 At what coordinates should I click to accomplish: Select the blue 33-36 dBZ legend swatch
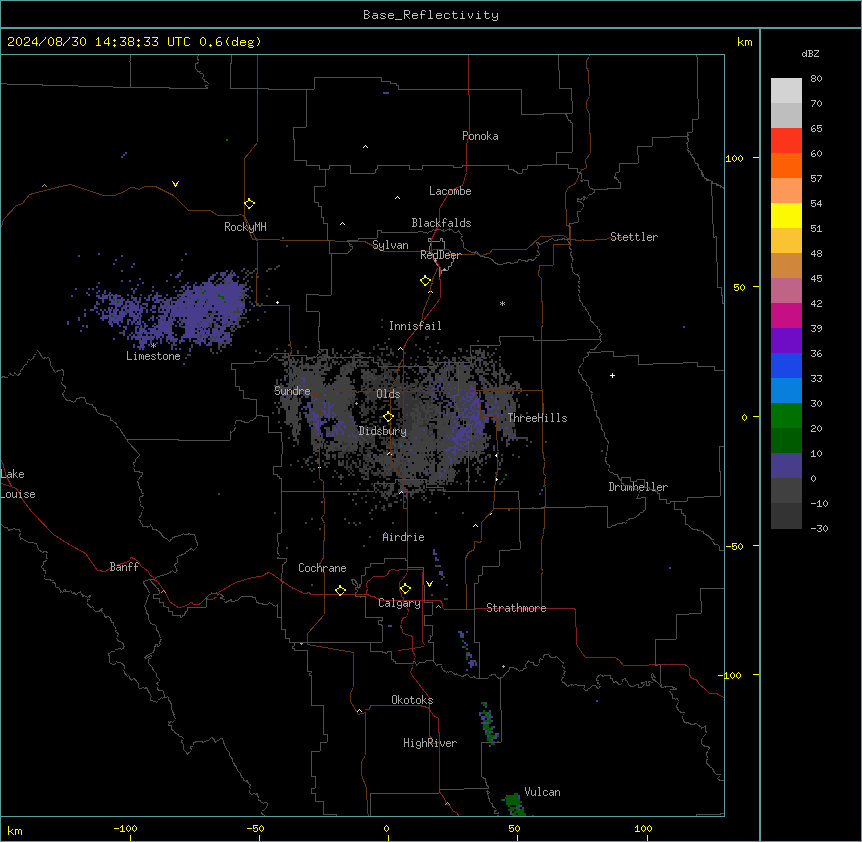pos(786,365)
